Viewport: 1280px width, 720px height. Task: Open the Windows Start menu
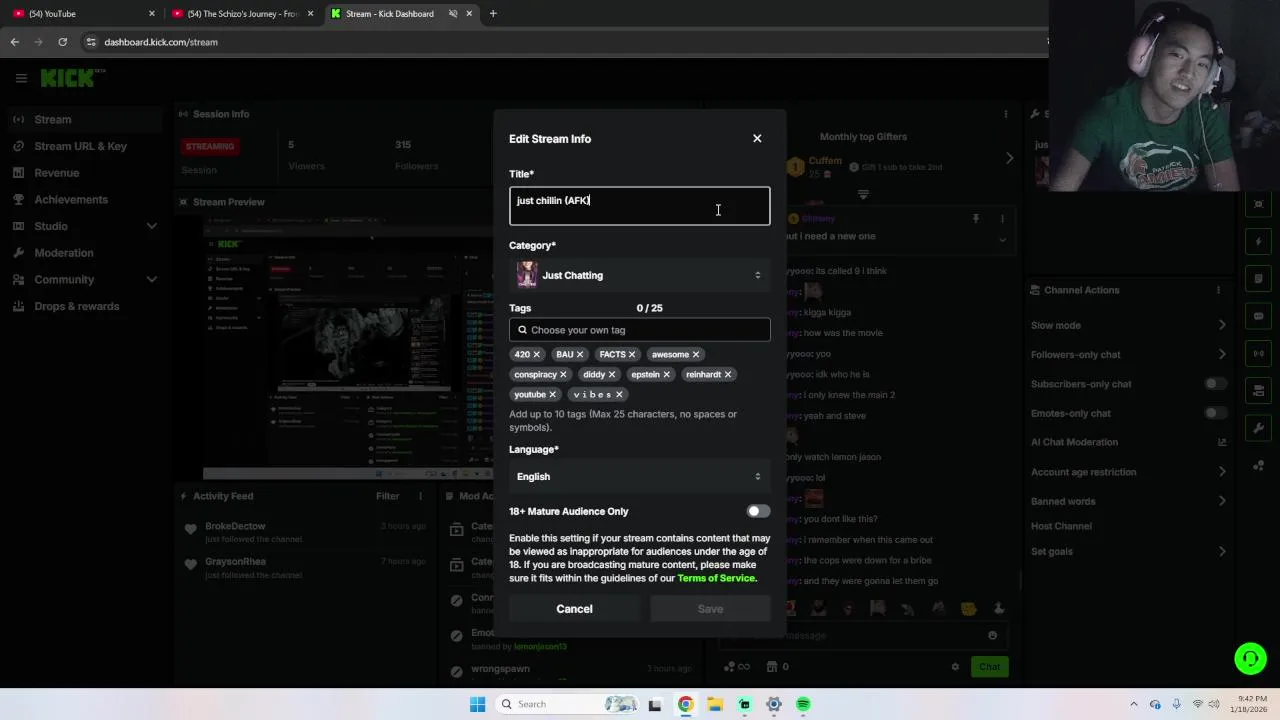tap(477, 704)
